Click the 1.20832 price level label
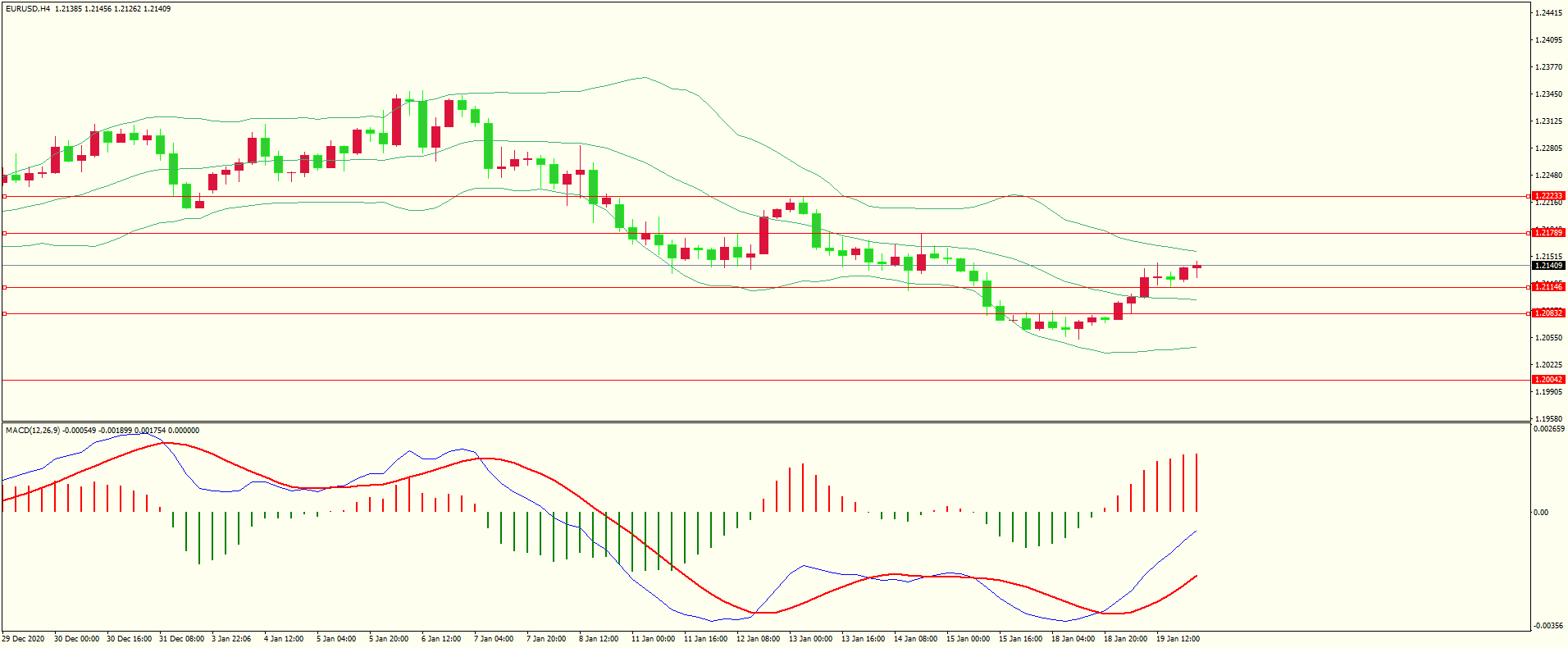1568x648 pixels. [x=1548, y=313]
